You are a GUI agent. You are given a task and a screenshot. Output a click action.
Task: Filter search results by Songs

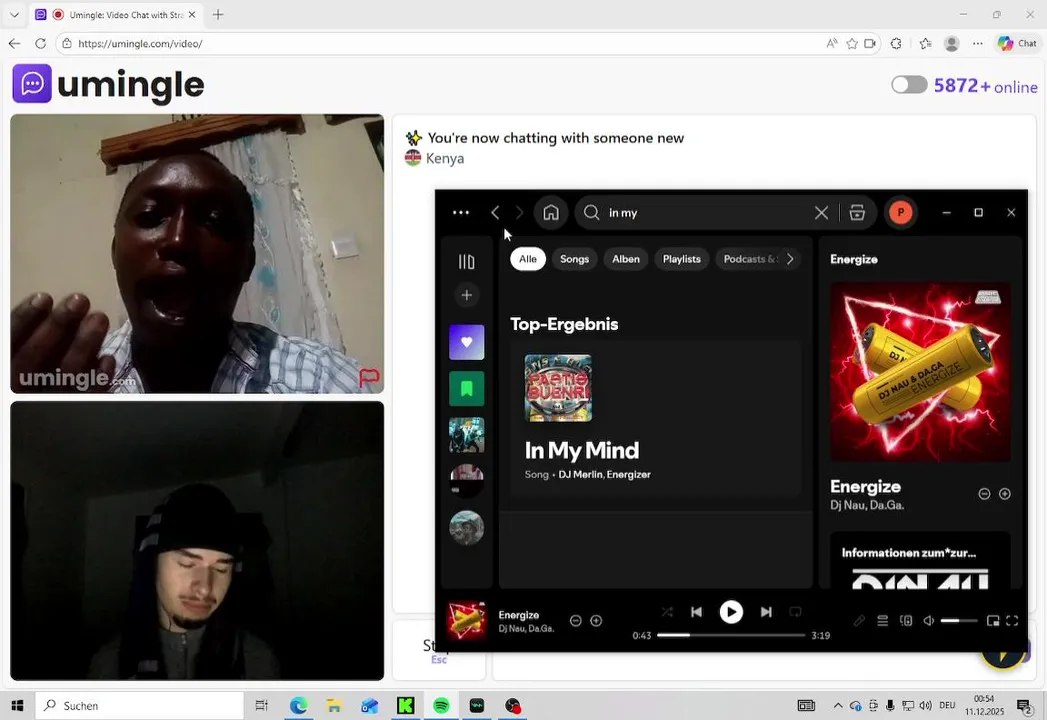574,259
